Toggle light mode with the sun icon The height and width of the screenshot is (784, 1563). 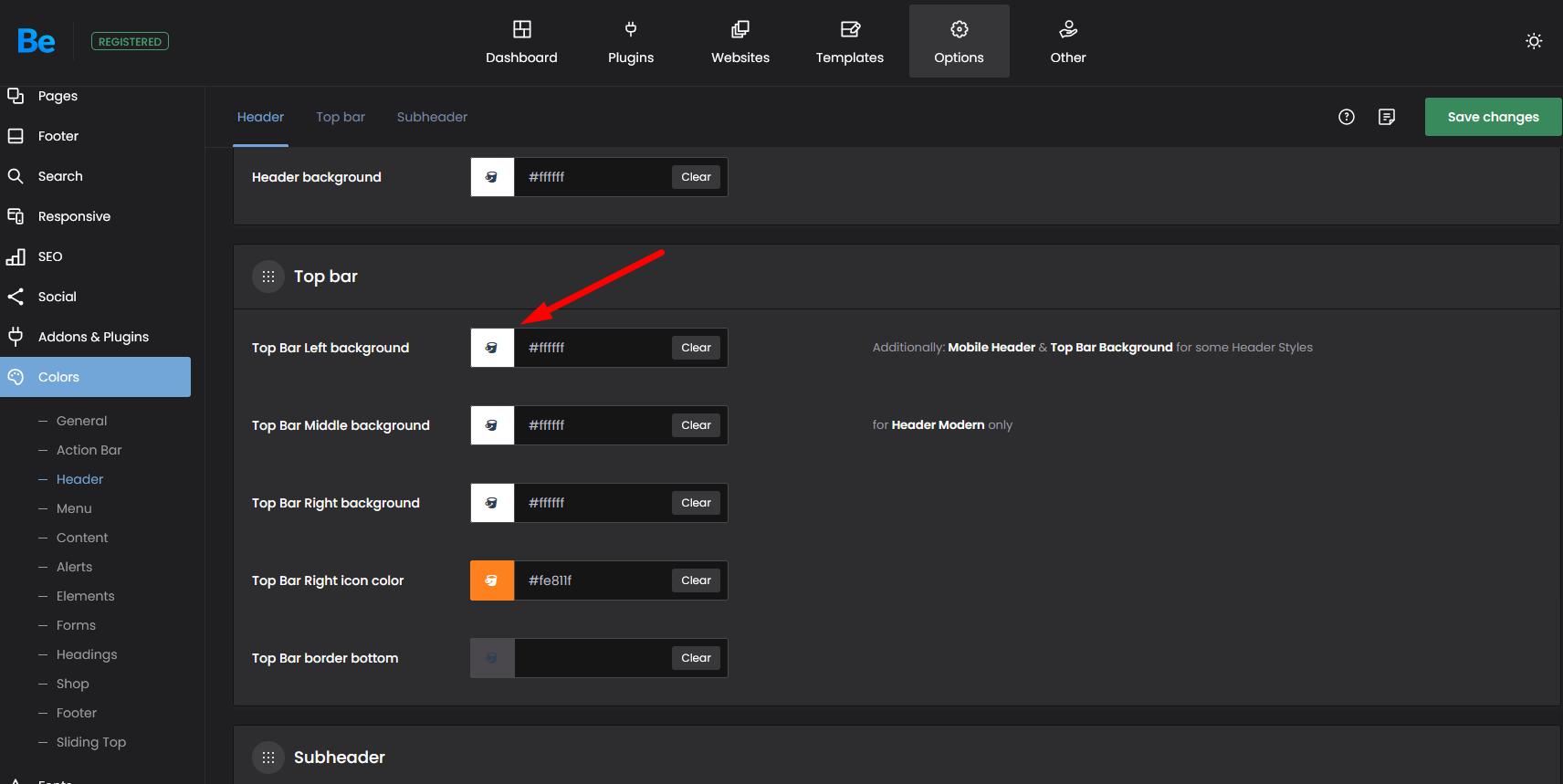click(x=1534, y=41)
